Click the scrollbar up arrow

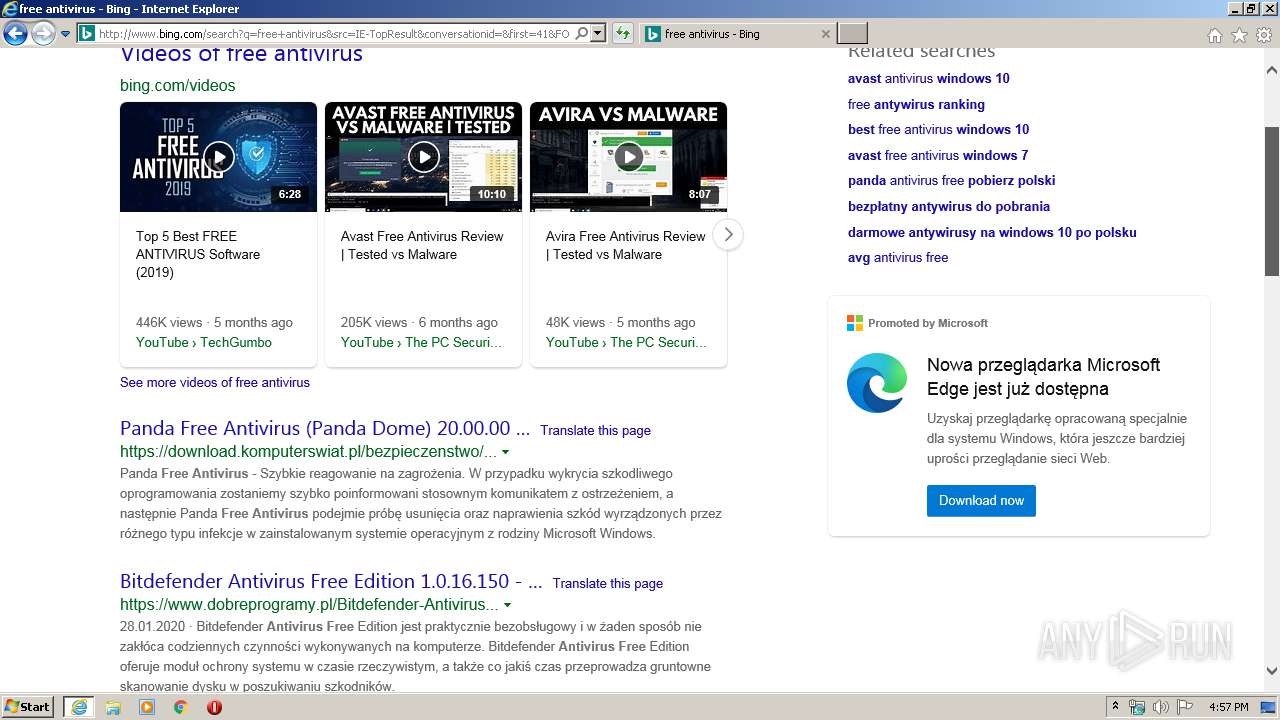point(1272,71)
